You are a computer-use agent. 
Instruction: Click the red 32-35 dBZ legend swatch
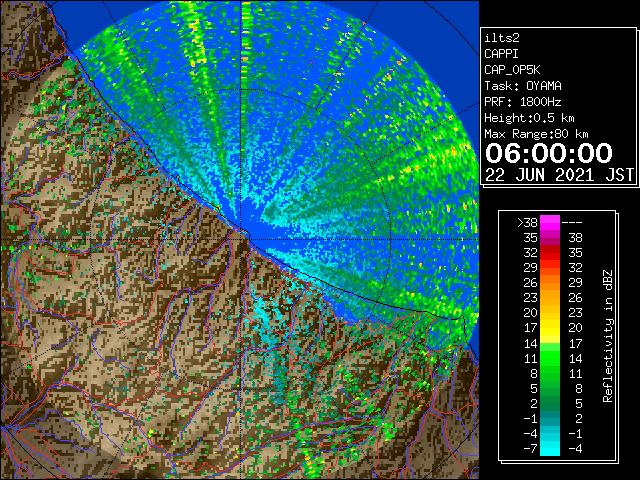click(x=550, y=253)
